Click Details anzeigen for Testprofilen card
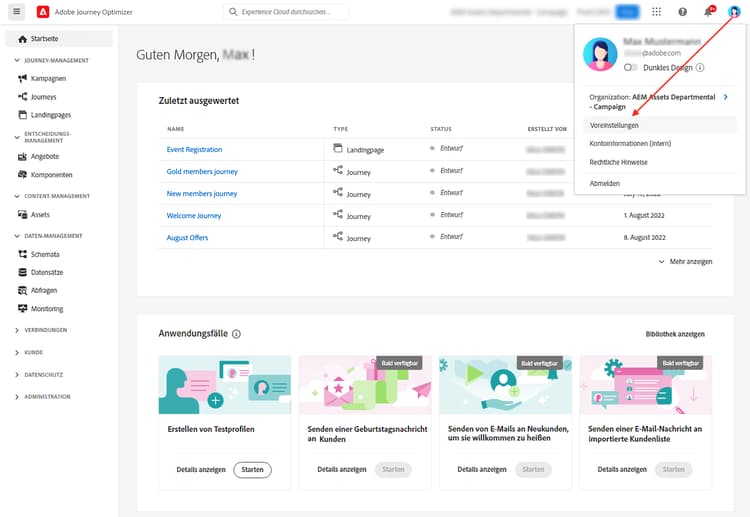 (201, 470)
